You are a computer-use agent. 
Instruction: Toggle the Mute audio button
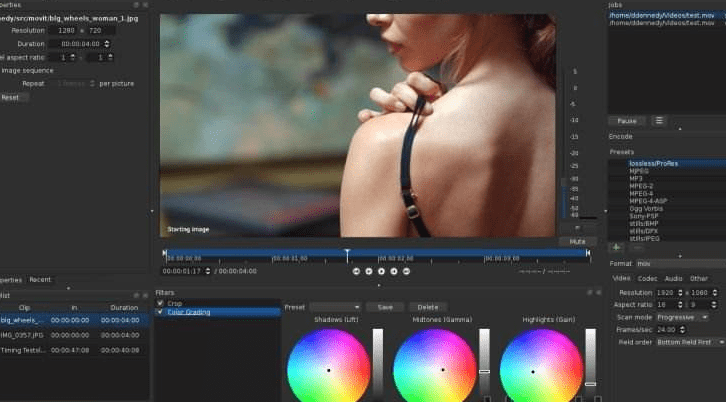(x=577, y=242)
